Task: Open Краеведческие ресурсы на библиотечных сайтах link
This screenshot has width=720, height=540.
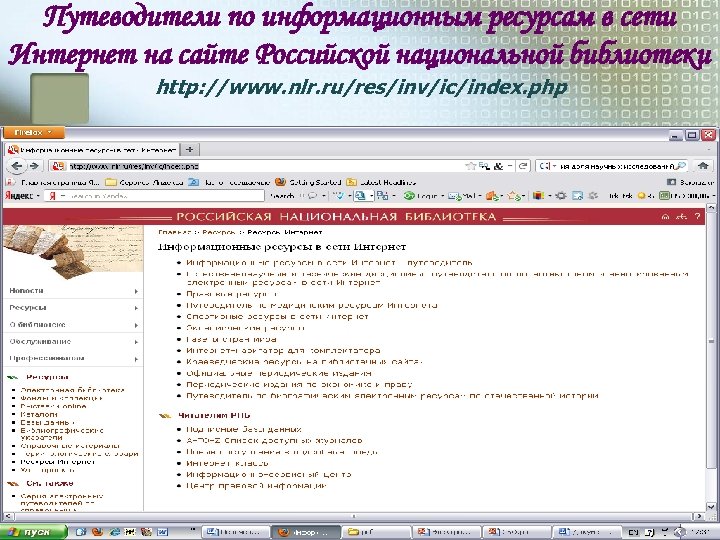Action: (x=304, y=362)
